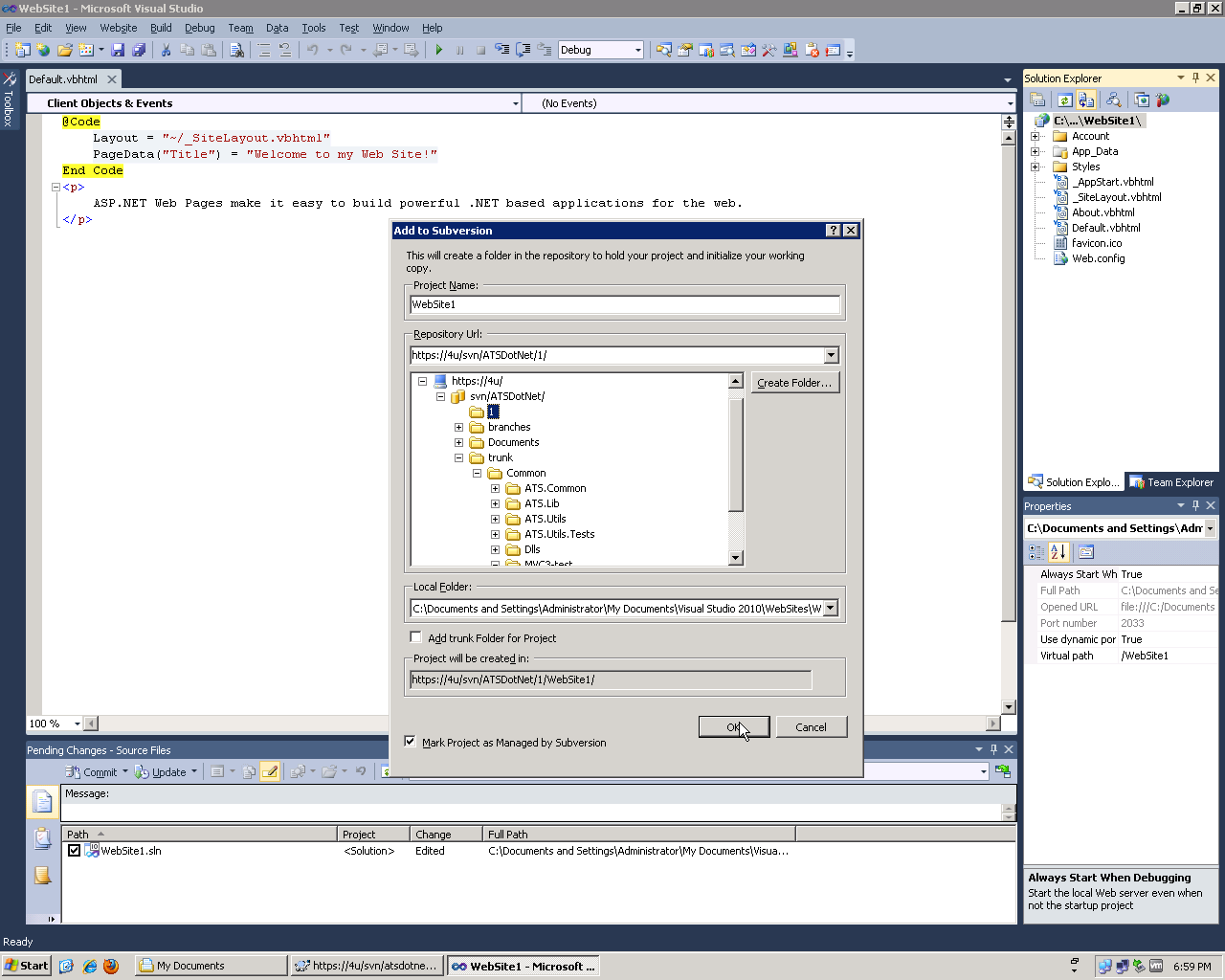This screenshot has height=980, width=1225.
Task: Toggle Nest Related Files icon in Solution Explorer
Action: tap(1086, 100)
